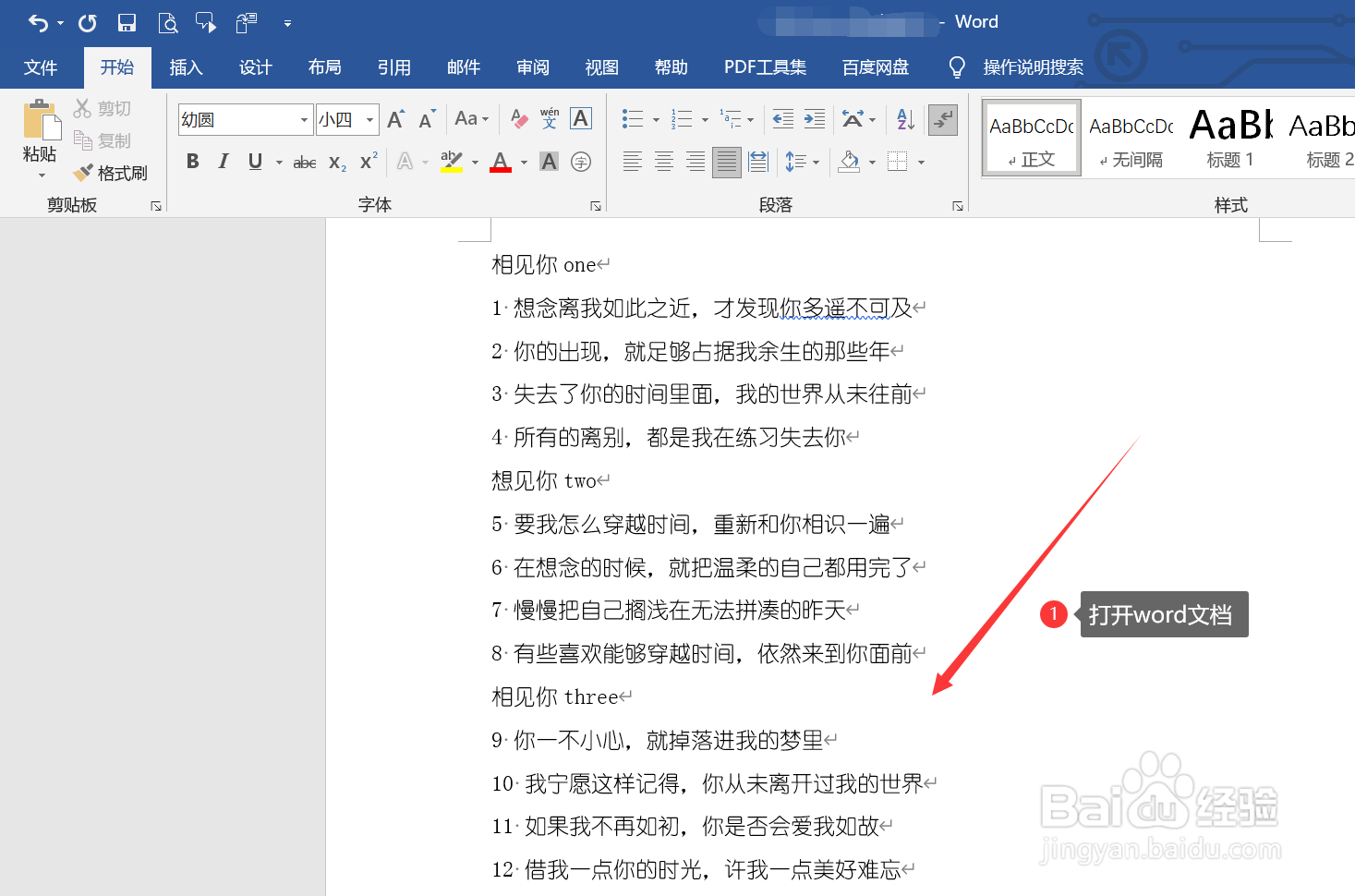Select the Format Painter (格式刷) tool

point(111,173)
